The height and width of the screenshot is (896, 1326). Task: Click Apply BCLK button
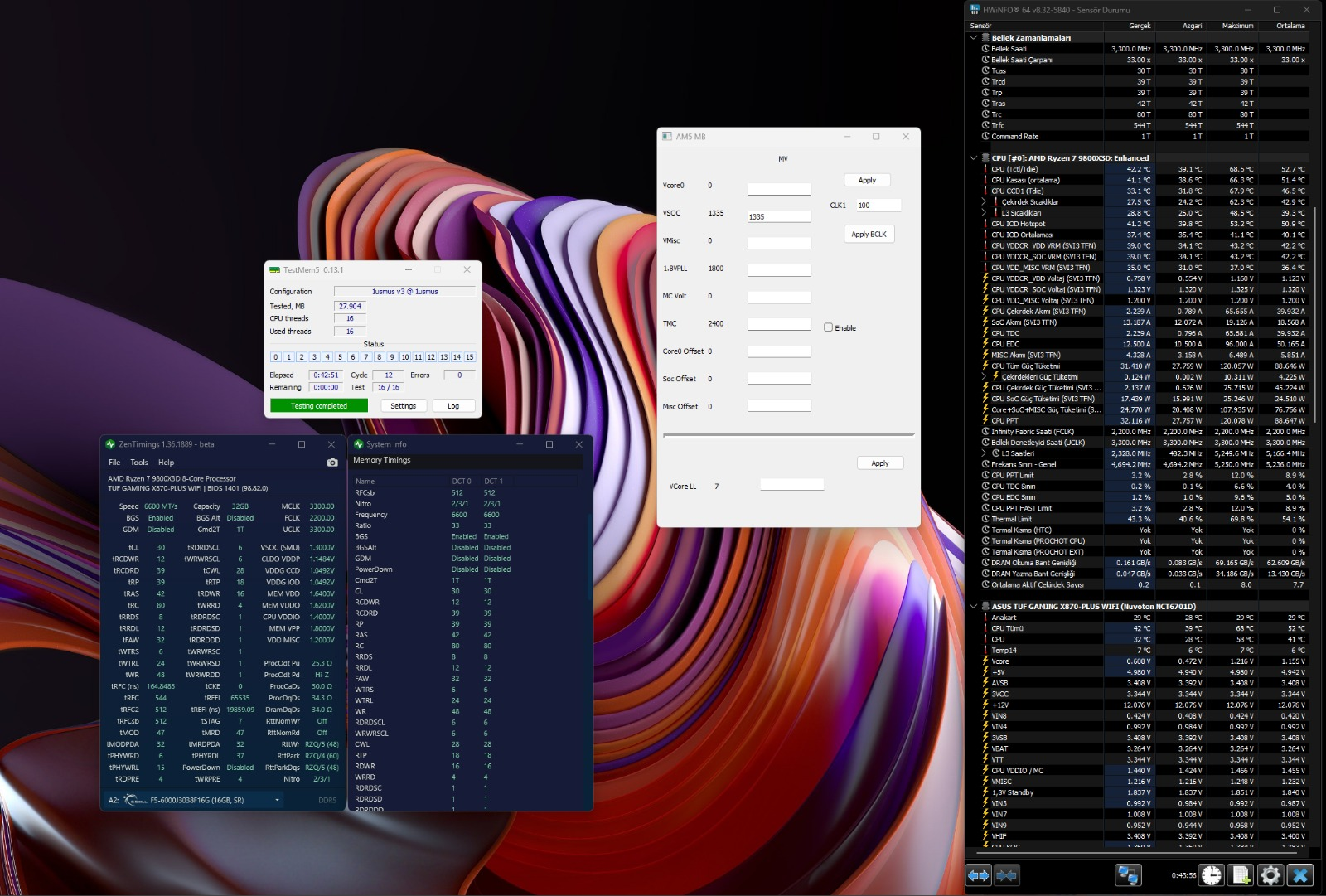click(x=869, y=235)
